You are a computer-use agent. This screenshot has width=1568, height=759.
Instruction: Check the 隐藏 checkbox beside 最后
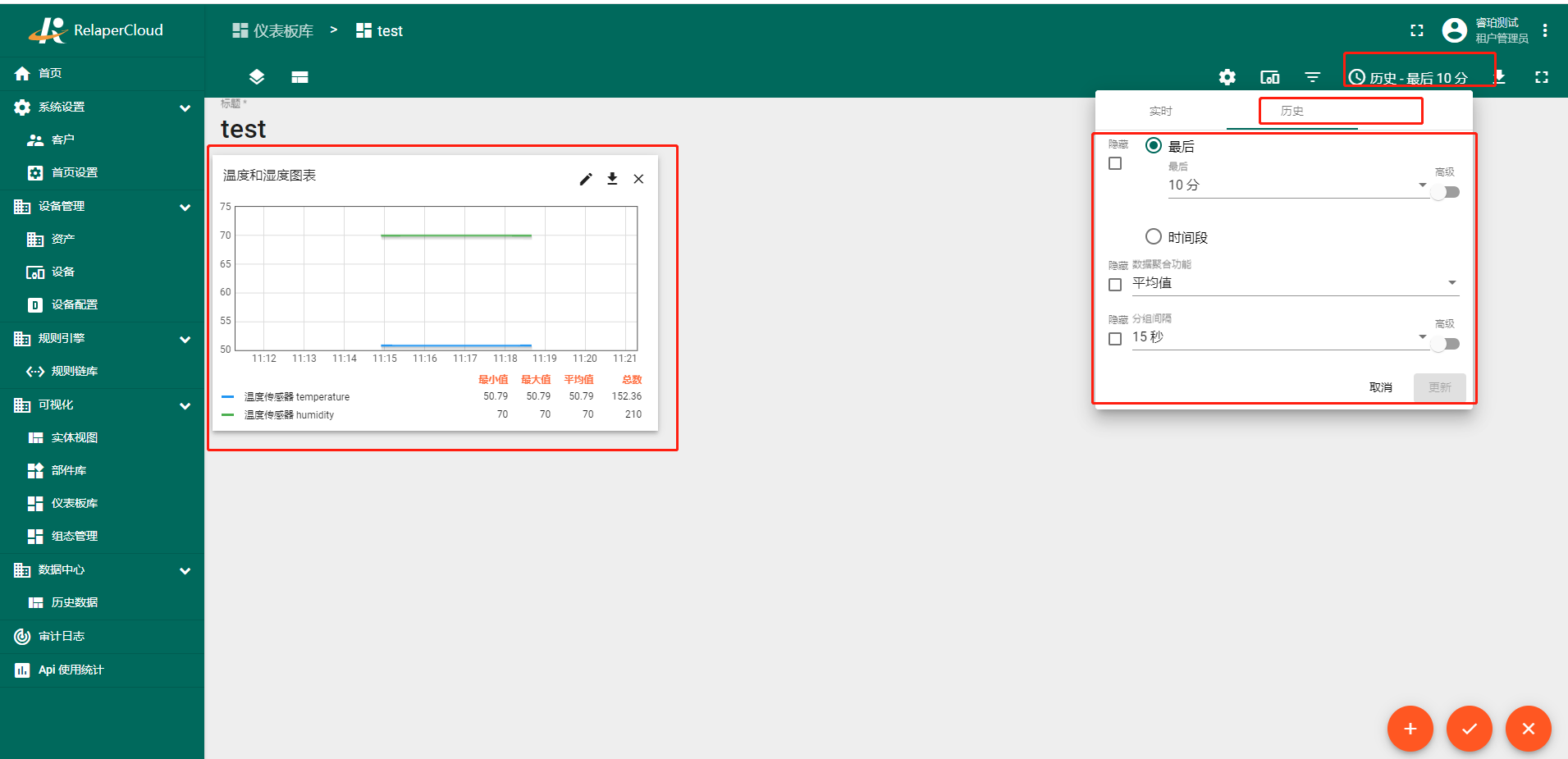point(1115,163)
